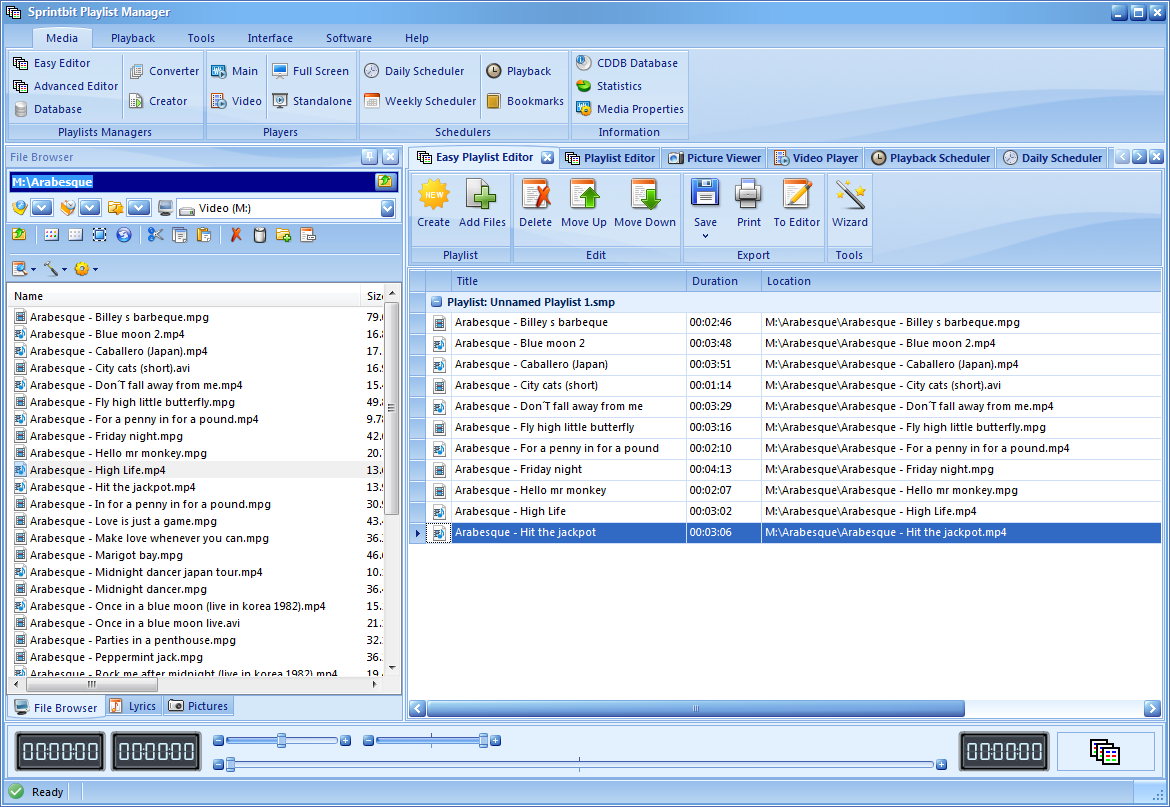Click the refresh globe icon in File Browser
This screenshot has width=1170, height=807.
(x=124, y=235)
